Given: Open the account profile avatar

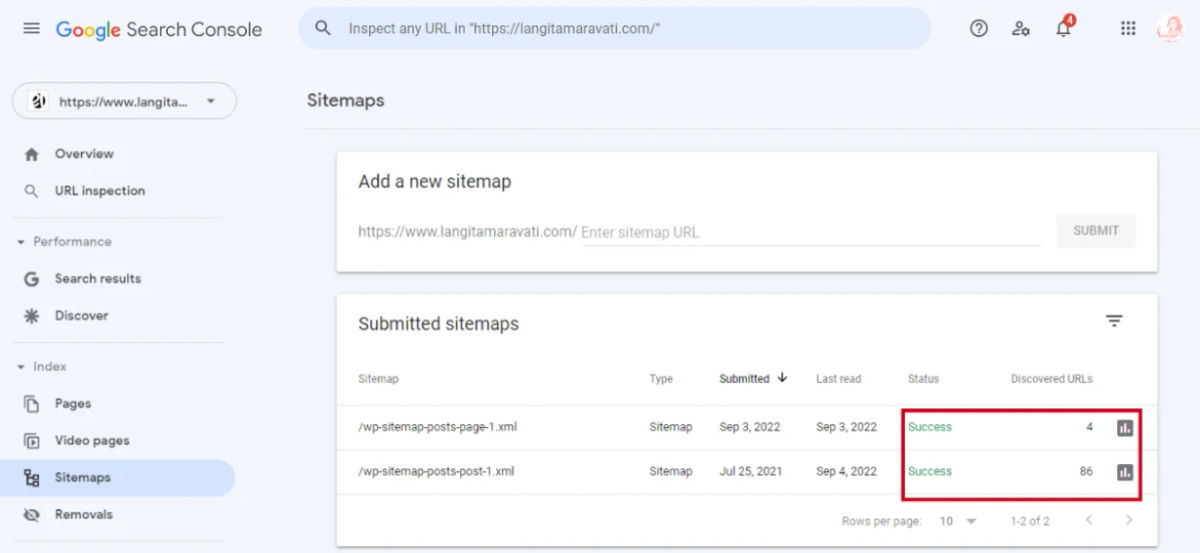Looking at the screenshot, I should coord(1170,29).
